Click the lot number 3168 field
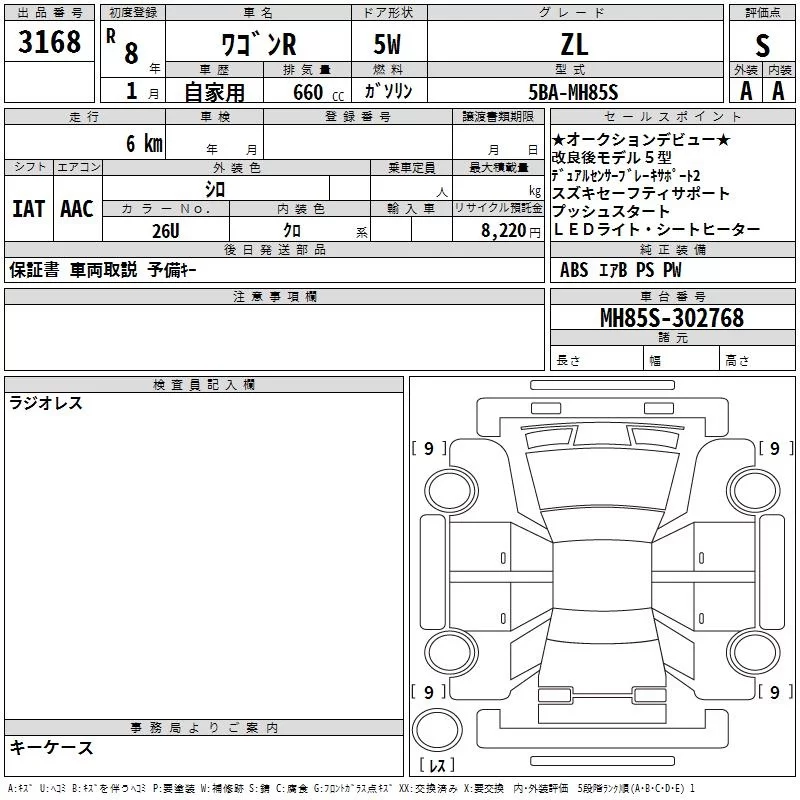800x800 pixels. [x=49, y=43]
